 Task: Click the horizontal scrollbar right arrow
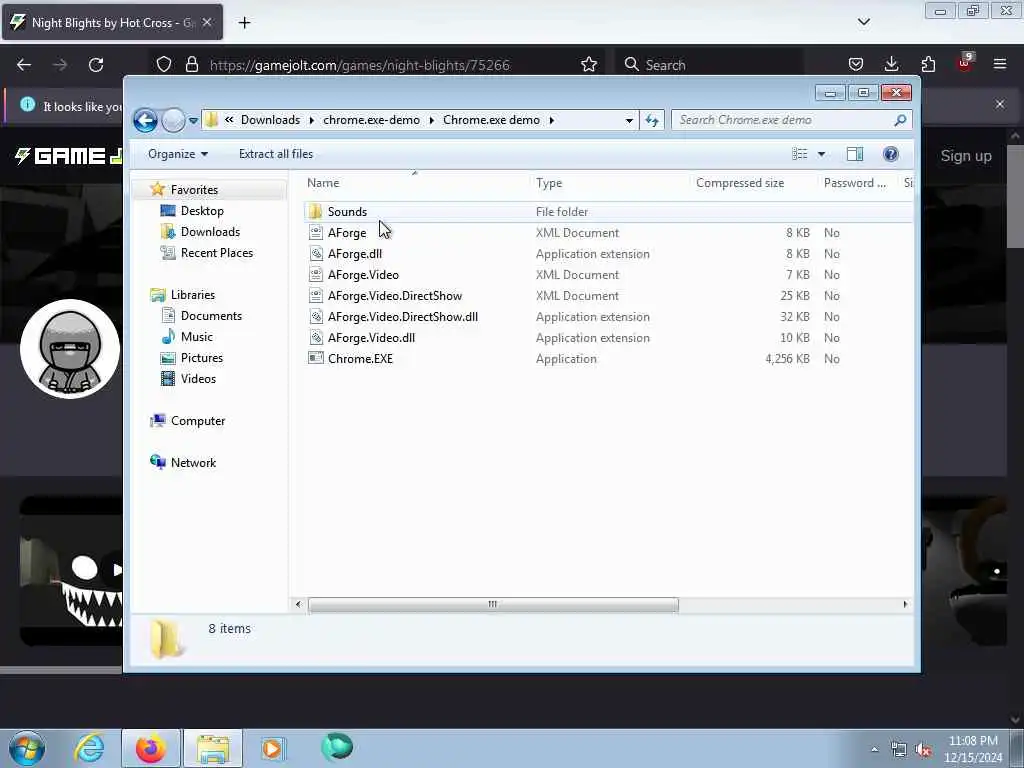[x=905, y=605]
